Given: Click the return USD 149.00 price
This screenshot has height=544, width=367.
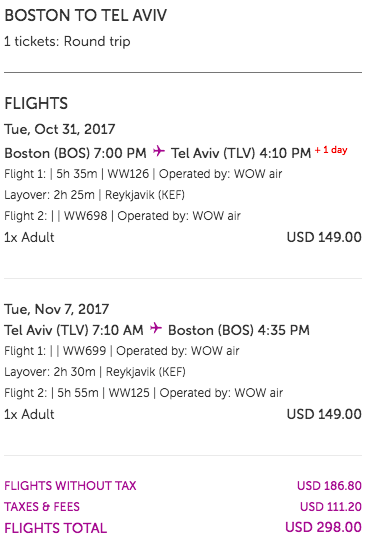Looking at the screenshot, I should click(x=324, y=414).
